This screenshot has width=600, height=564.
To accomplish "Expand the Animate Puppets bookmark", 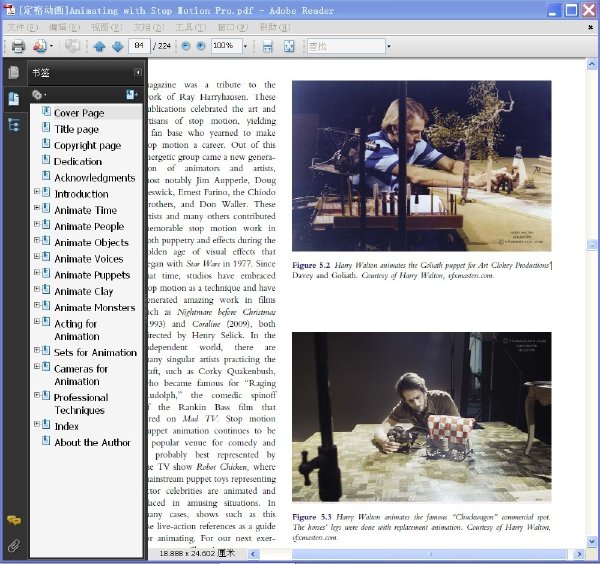I will (x=37, y=272).
